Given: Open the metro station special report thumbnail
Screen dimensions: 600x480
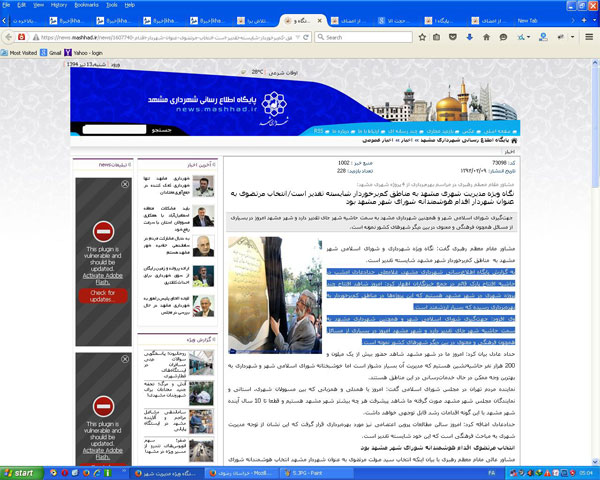Looking at the screenshot, I should [201, 363].
